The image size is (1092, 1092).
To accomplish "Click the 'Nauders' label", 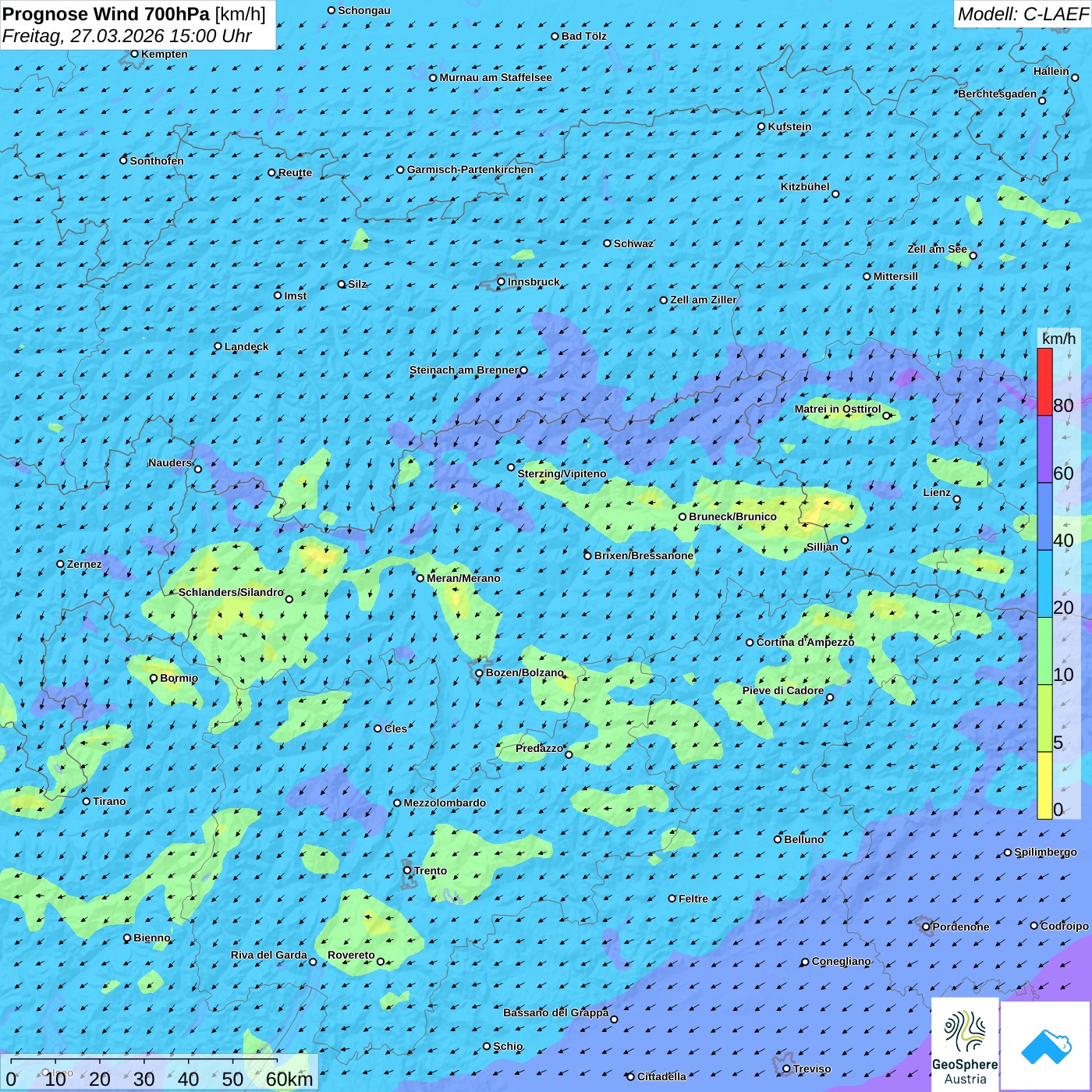I will point(170,463).
